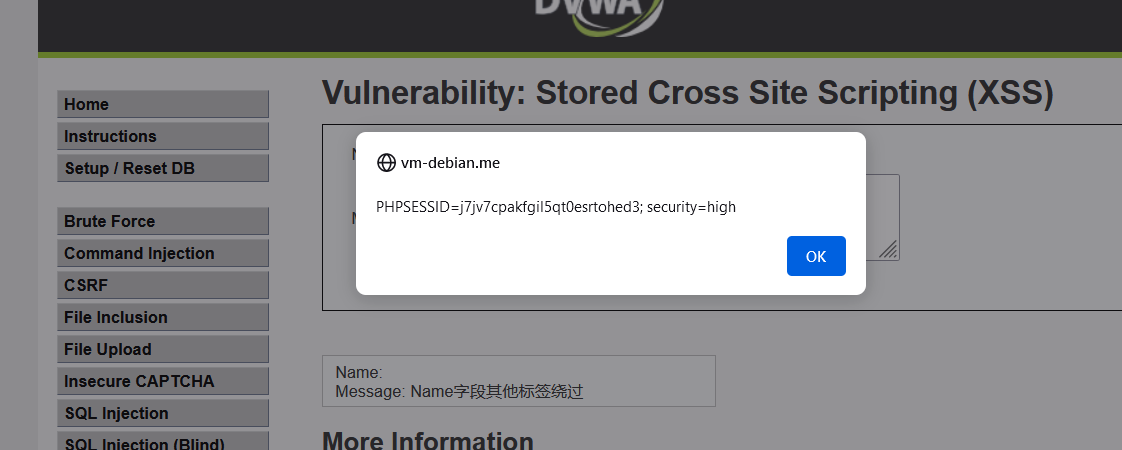1122x450 pixels.
Task: Open SQL Injection (Blind) page
Action: pos(163,443)
